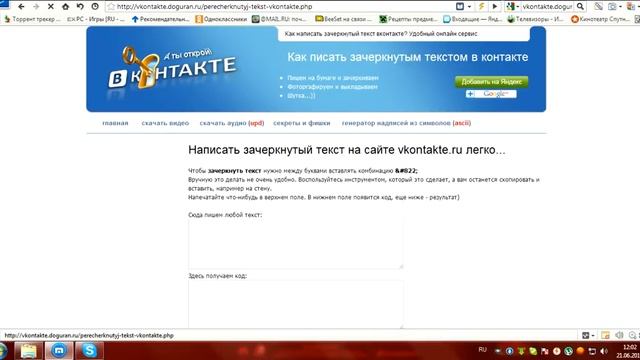Click the play arrow icon in toolbar

[495, 7]
